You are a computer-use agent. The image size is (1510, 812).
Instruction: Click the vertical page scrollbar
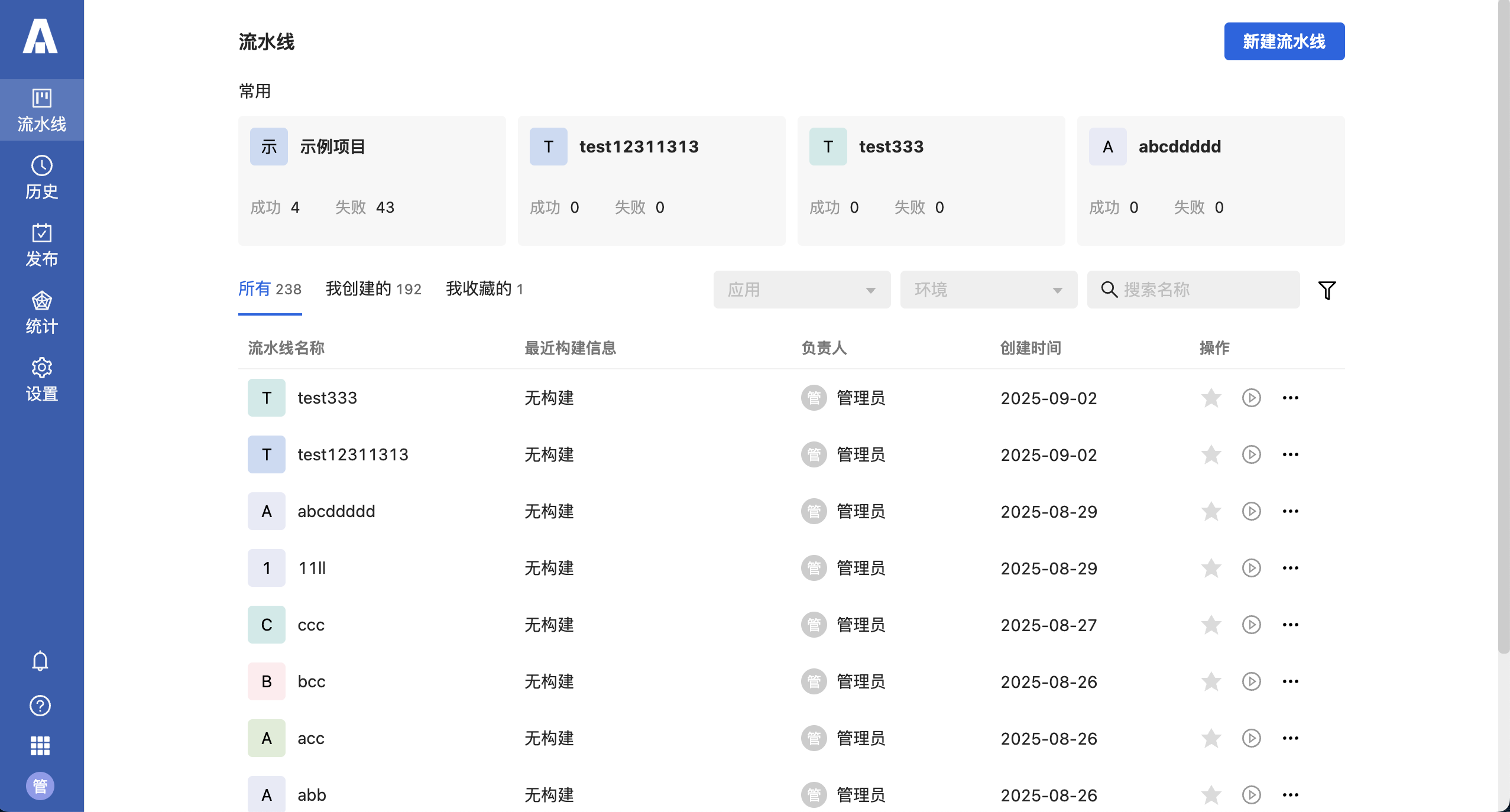(x=1503, y=327)
